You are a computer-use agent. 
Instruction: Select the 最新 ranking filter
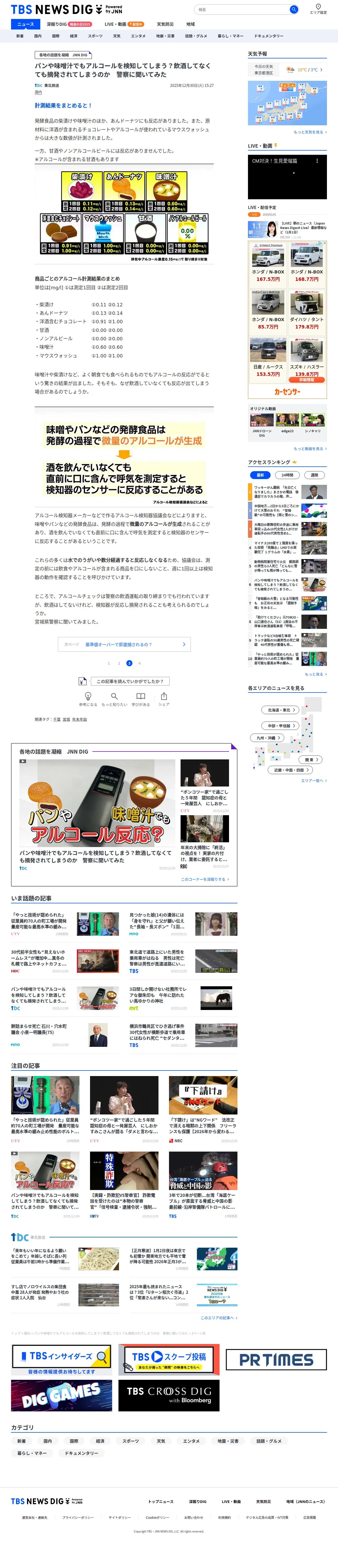pos(260,475)
